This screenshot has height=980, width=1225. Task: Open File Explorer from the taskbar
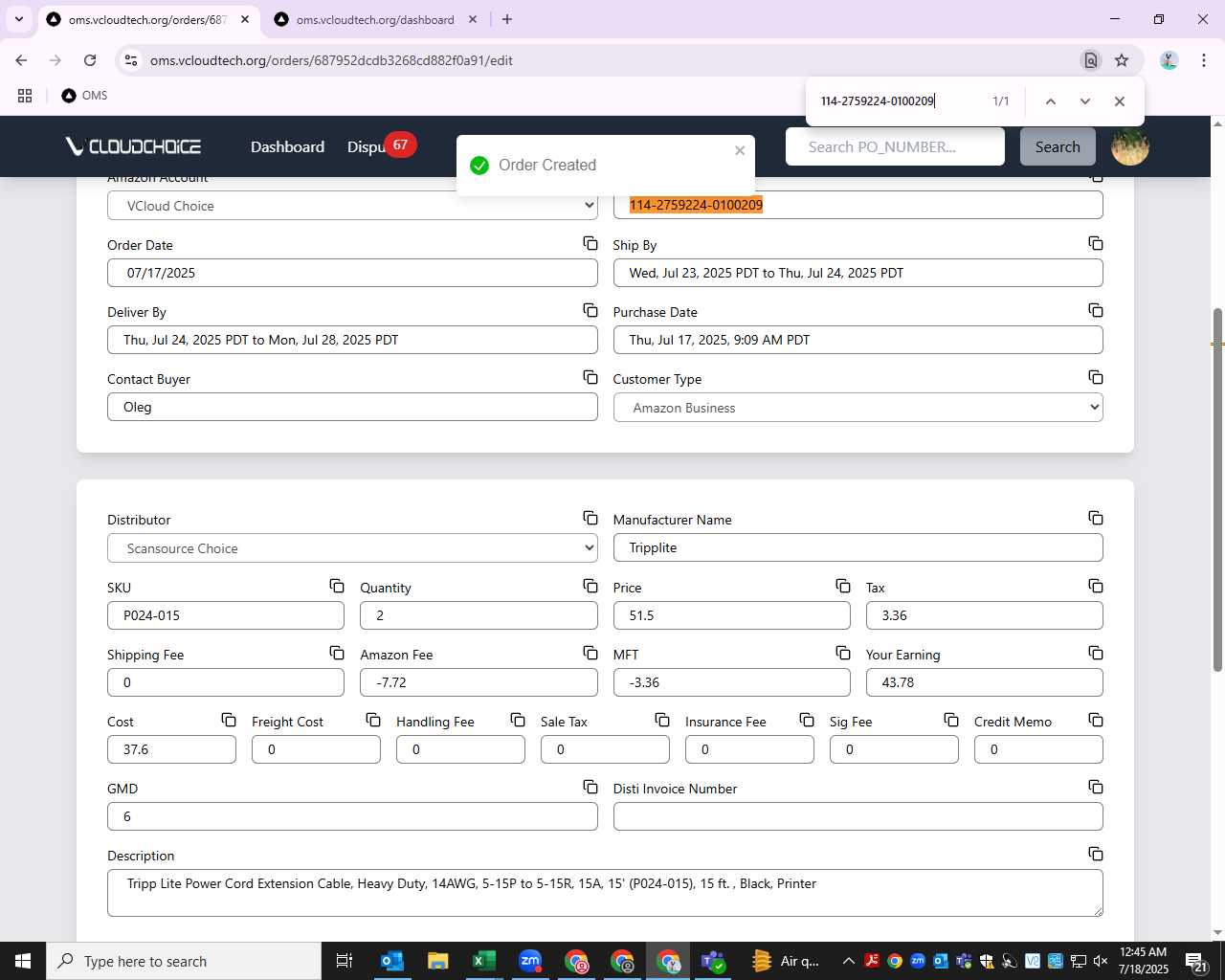(438, 961)
